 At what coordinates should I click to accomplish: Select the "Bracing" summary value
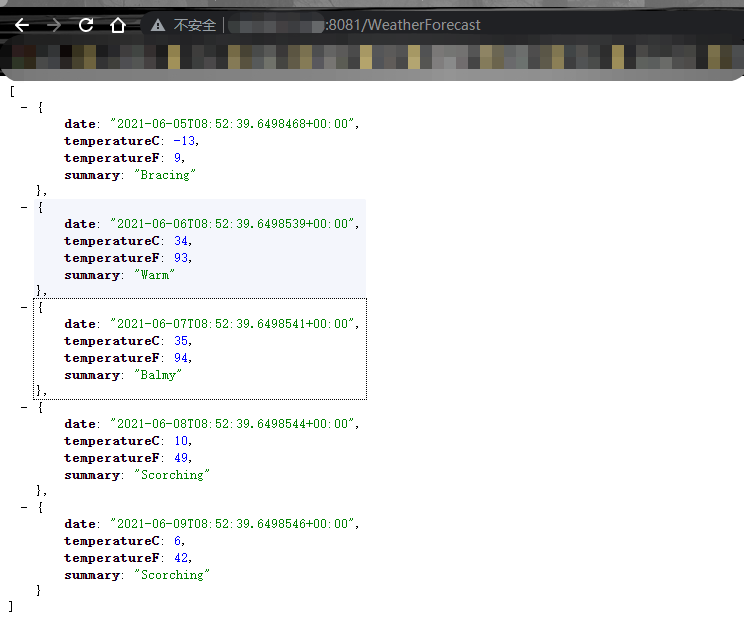pyautogui.click(x=165, y=175)
